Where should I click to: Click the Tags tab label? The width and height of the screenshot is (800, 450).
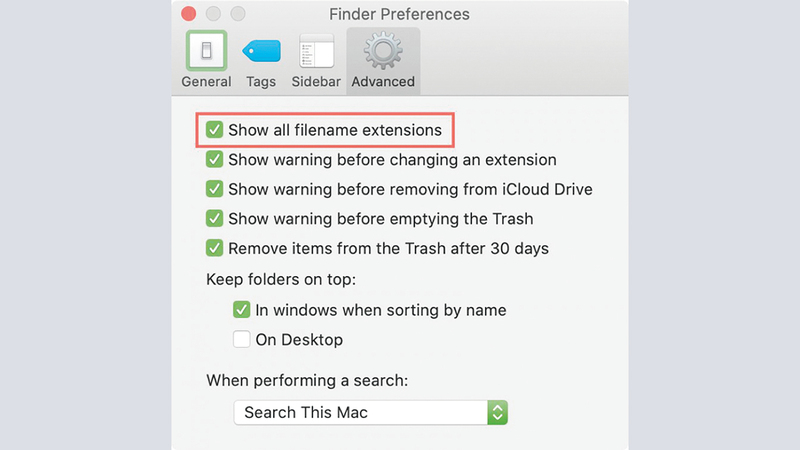[262, 82]
